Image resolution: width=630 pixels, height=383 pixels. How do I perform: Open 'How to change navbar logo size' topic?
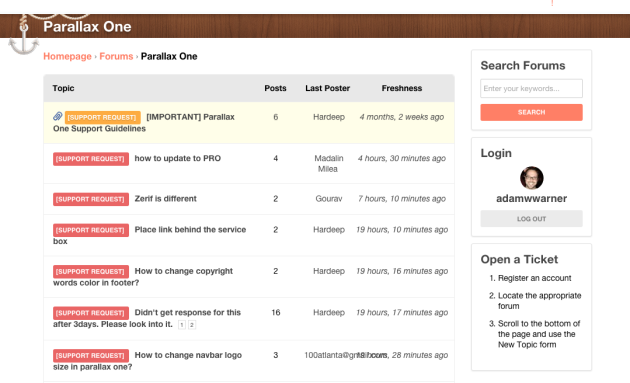tap(188, 355)
